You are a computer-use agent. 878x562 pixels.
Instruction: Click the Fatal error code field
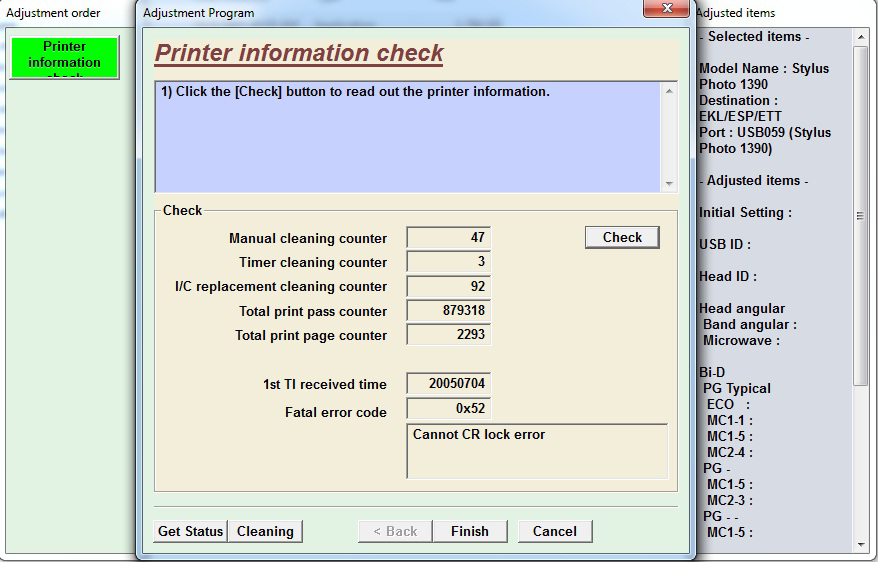pos(448,408)
